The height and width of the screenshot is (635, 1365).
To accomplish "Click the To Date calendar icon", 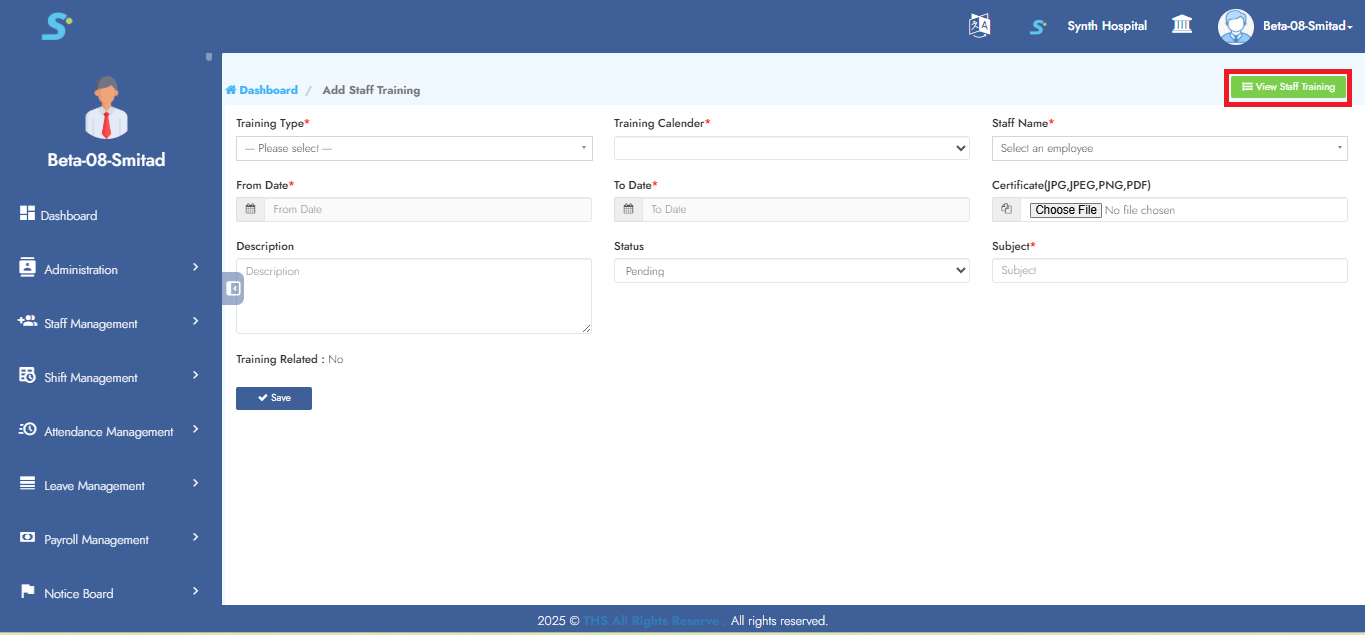I will (x=628, y=209).
